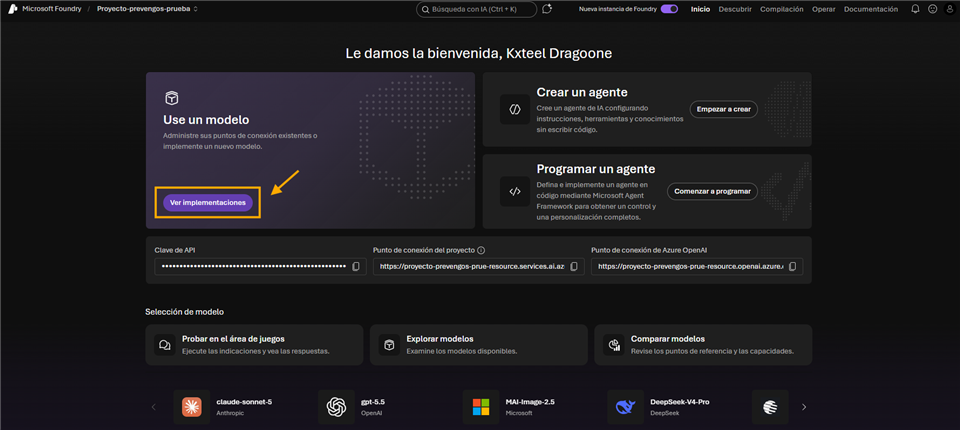The height and width of the screenshot is (430, 960).
Task: Open the Documentación tab
Action: pyautogui.click(x=871, y=9)
